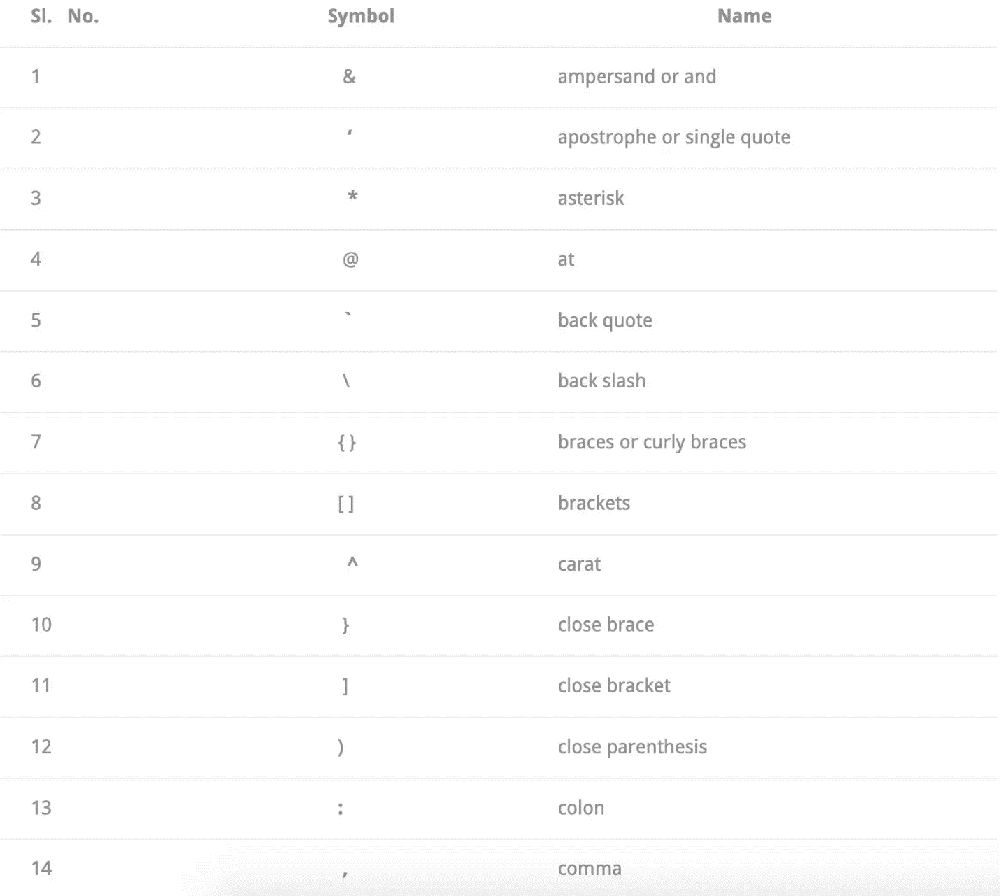Click the carat symbol in row 9
Screen dimensions: 1000x896
pos(352,562)
